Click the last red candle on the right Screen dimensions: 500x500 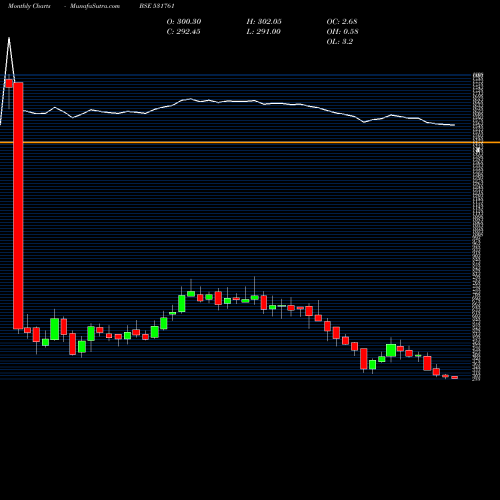point(455,377)
